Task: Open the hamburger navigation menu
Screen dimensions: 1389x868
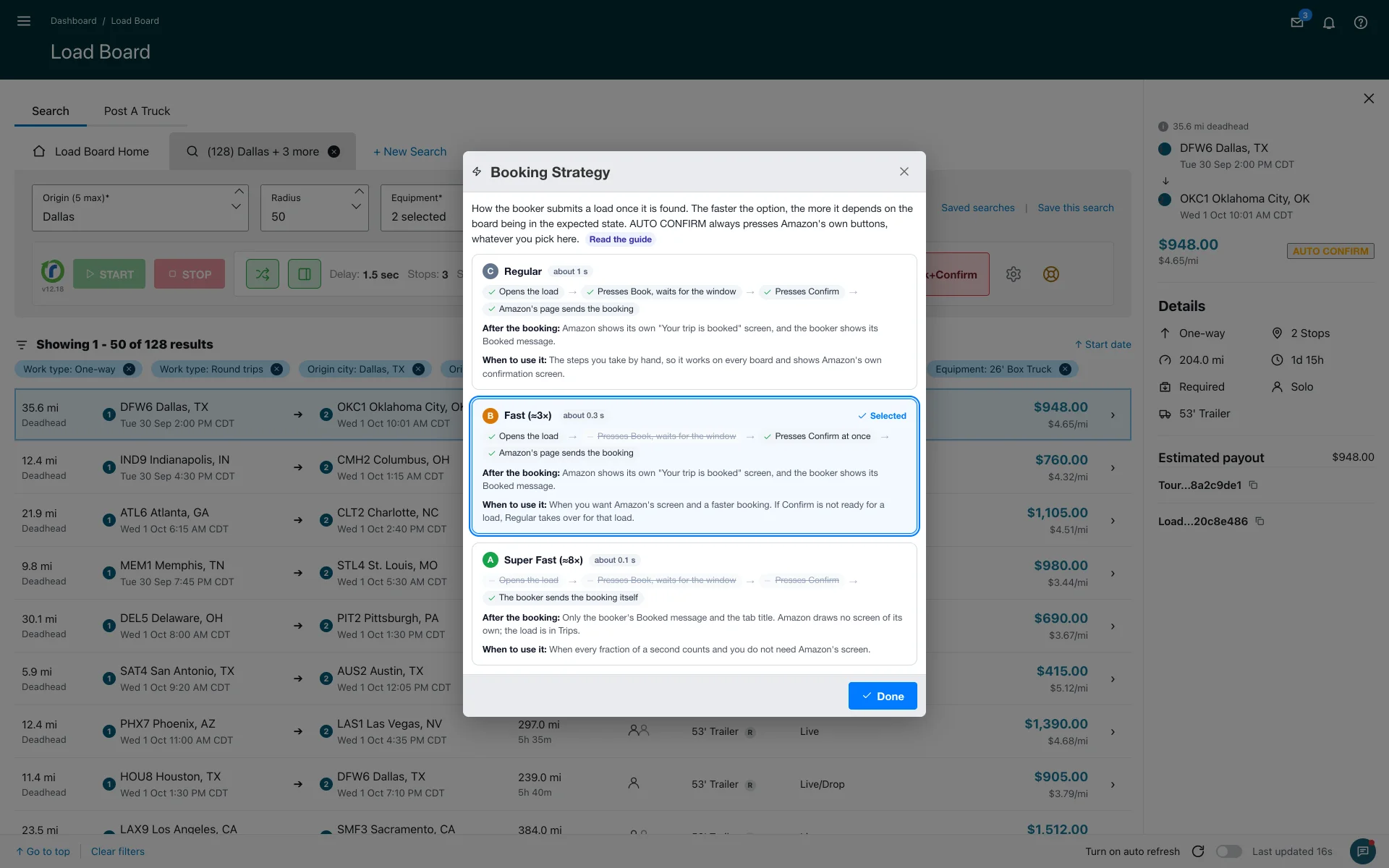Action: 24,21
